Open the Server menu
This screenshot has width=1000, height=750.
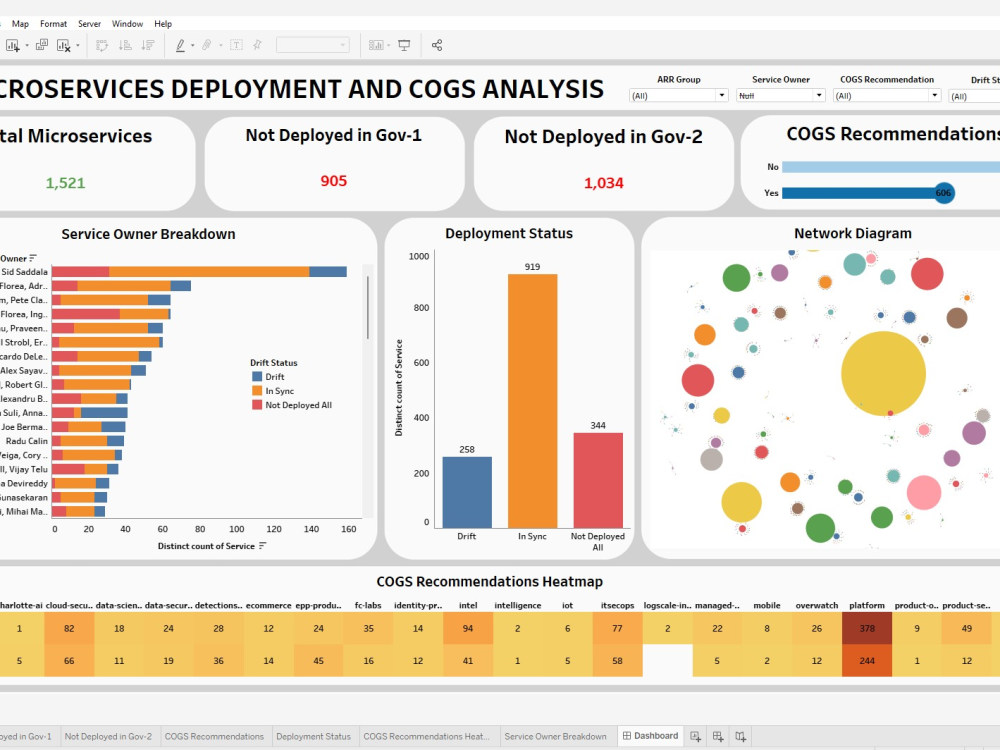[89, 23]
